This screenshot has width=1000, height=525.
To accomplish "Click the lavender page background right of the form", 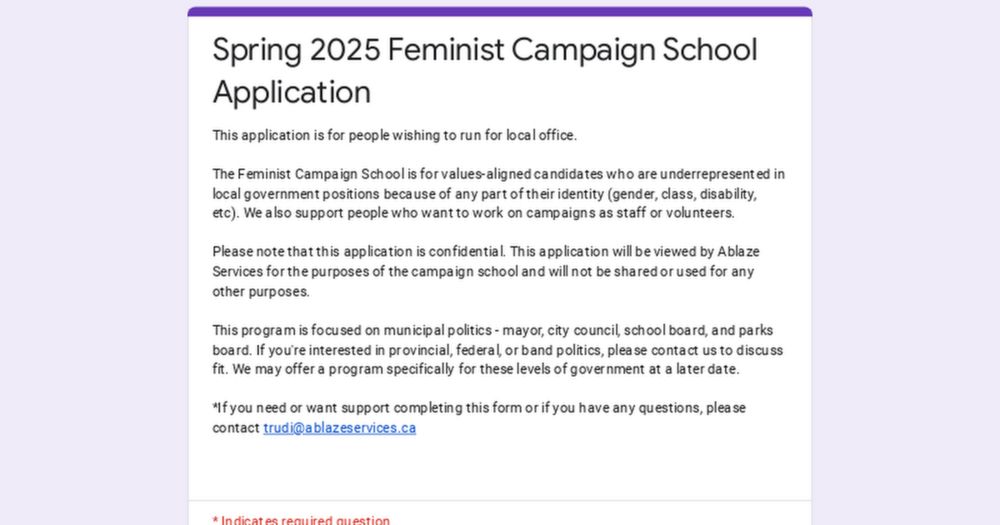I will [x=905, y=260].
